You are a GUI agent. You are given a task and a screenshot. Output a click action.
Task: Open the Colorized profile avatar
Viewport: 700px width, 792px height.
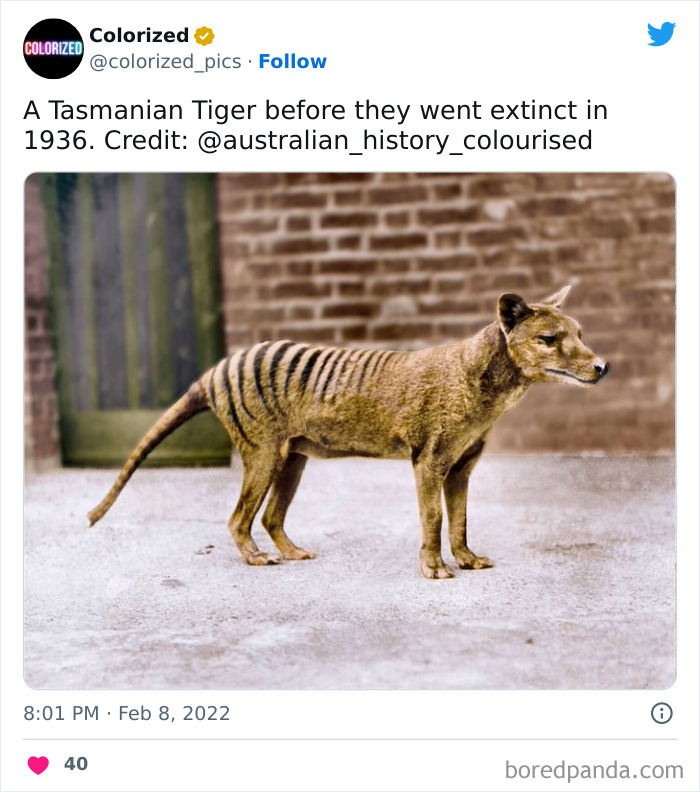coord(53,49)
